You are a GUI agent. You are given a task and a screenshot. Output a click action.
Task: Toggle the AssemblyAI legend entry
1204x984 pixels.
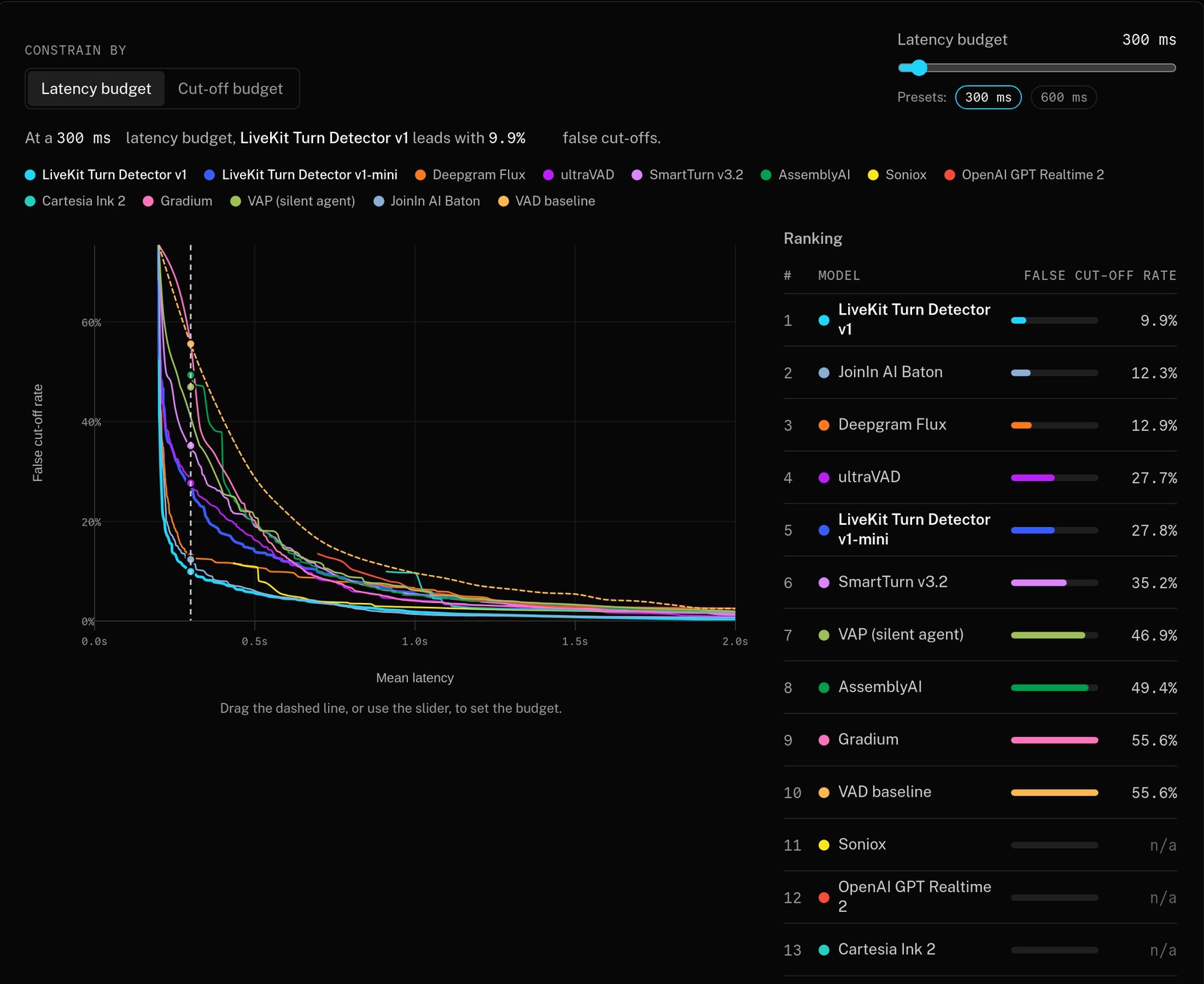tap(805, 175)
